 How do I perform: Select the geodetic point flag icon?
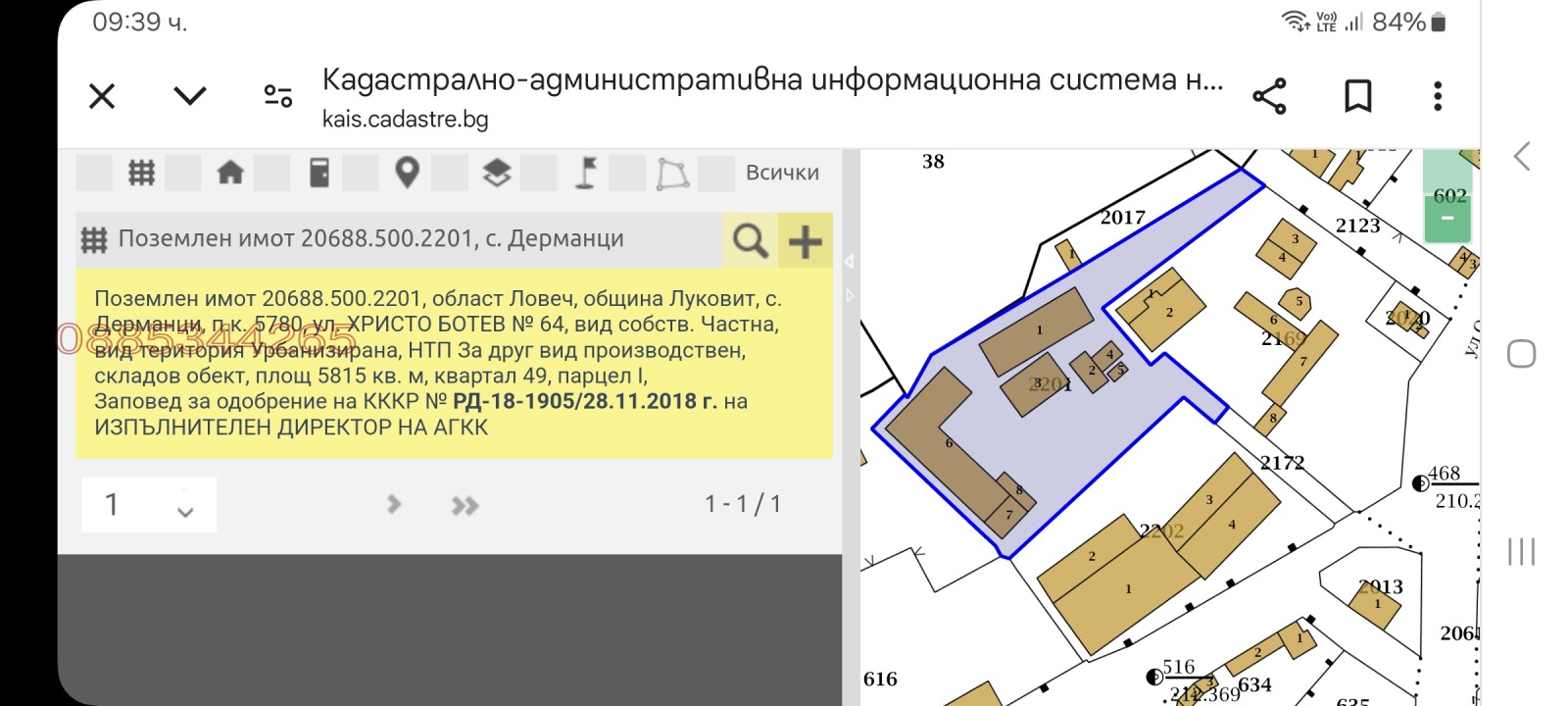(x=586, y=174)
